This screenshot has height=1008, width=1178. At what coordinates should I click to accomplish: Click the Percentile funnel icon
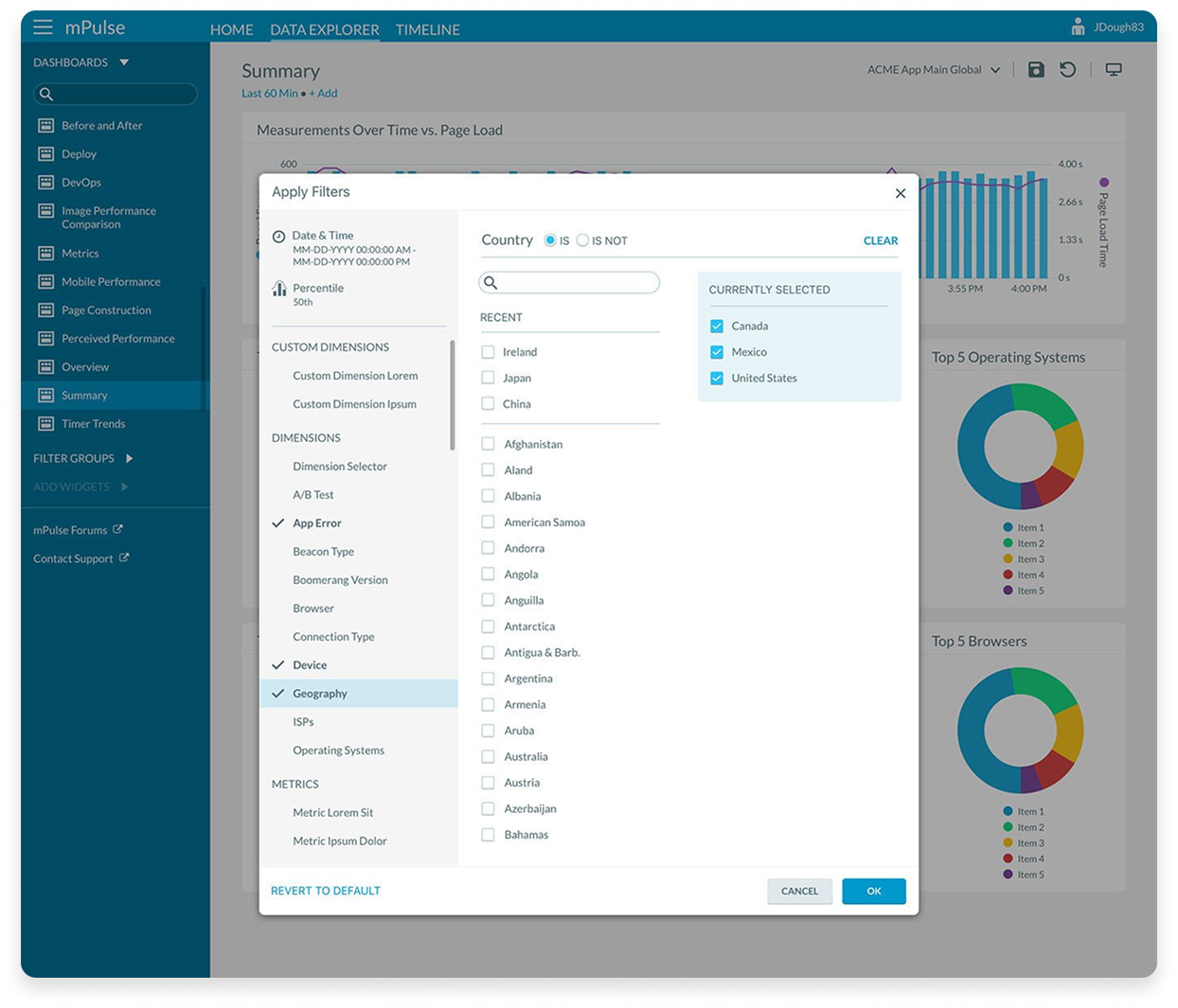pos(279,288)
